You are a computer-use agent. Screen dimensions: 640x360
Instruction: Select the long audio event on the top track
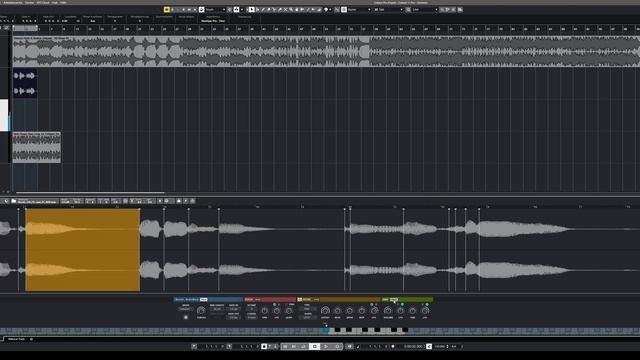[326, 51]
